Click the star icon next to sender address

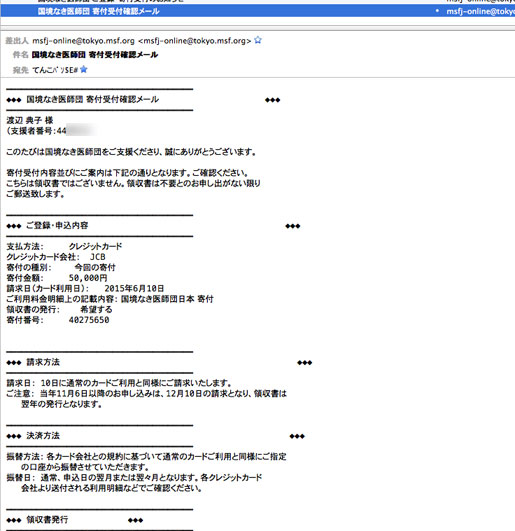(x=258, y=40)
